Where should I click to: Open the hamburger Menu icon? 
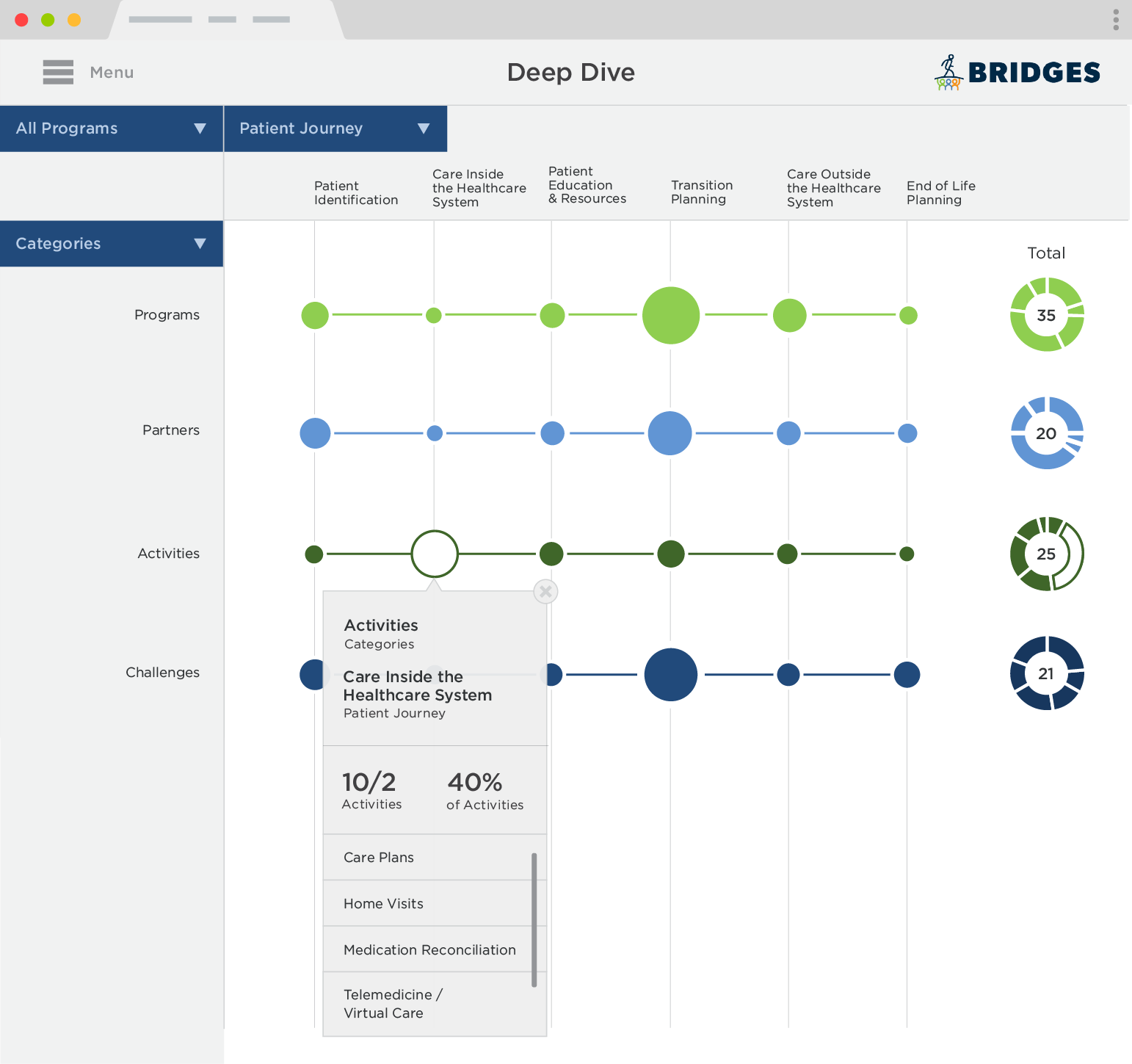point(58,72)
